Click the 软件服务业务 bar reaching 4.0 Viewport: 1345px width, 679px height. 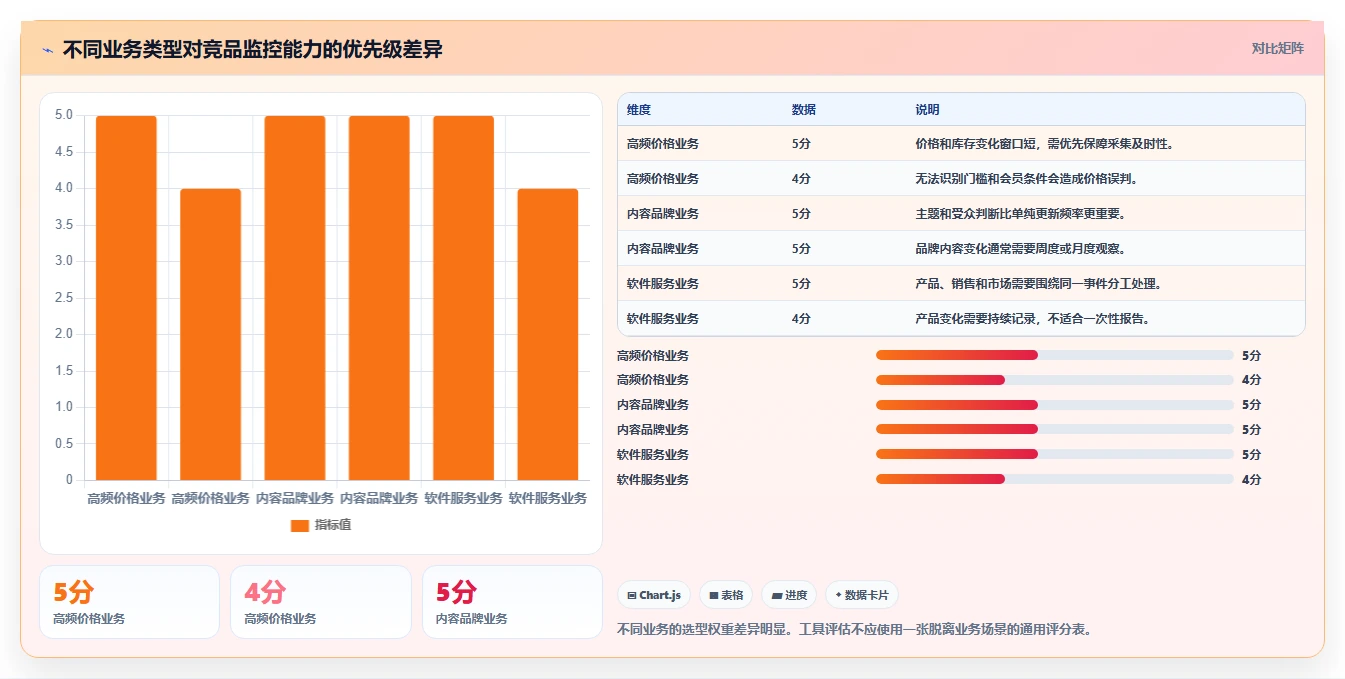point(547,334)
